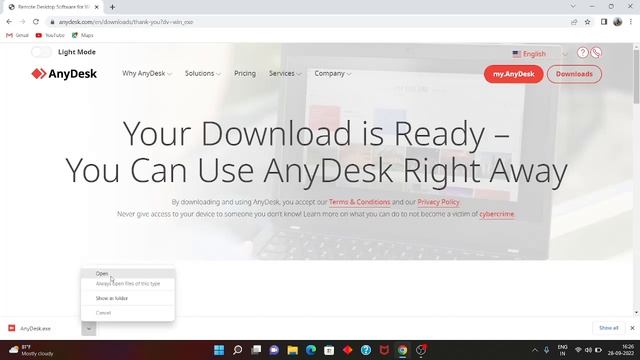Open Google Chrome from taskbar
This screenshot has width=640, height=360.
[x=402, y=350]
